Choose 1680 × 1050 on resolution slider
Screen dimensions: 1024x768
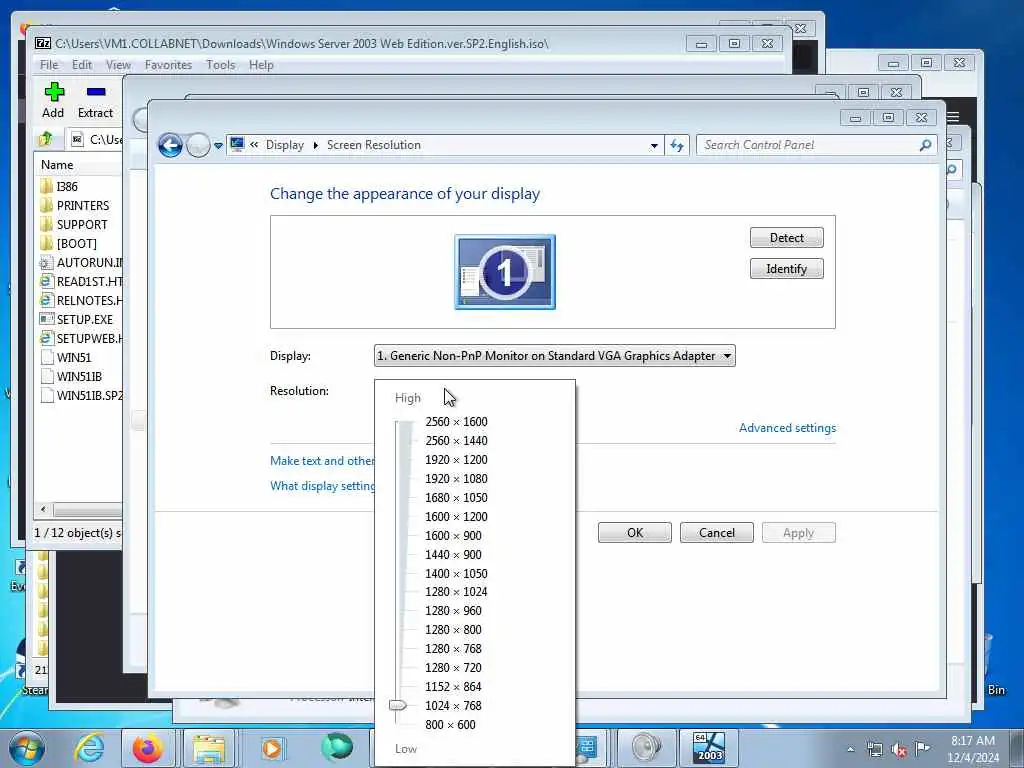click(456, 498)
